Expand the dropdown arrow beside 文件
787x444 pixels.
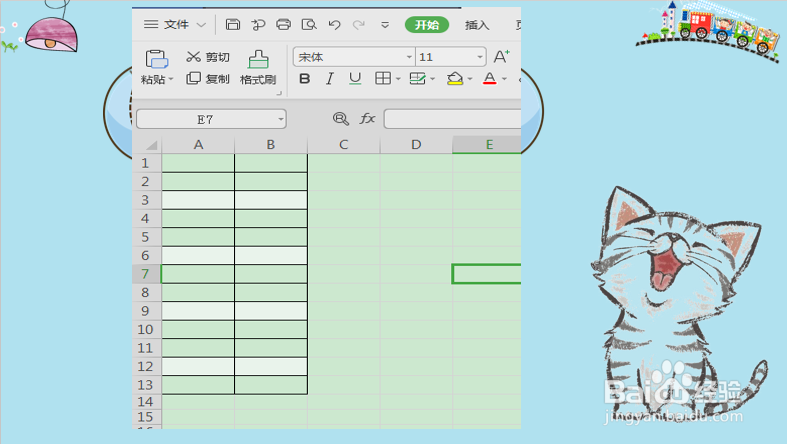pyautogui.click(x=201, y=25)
